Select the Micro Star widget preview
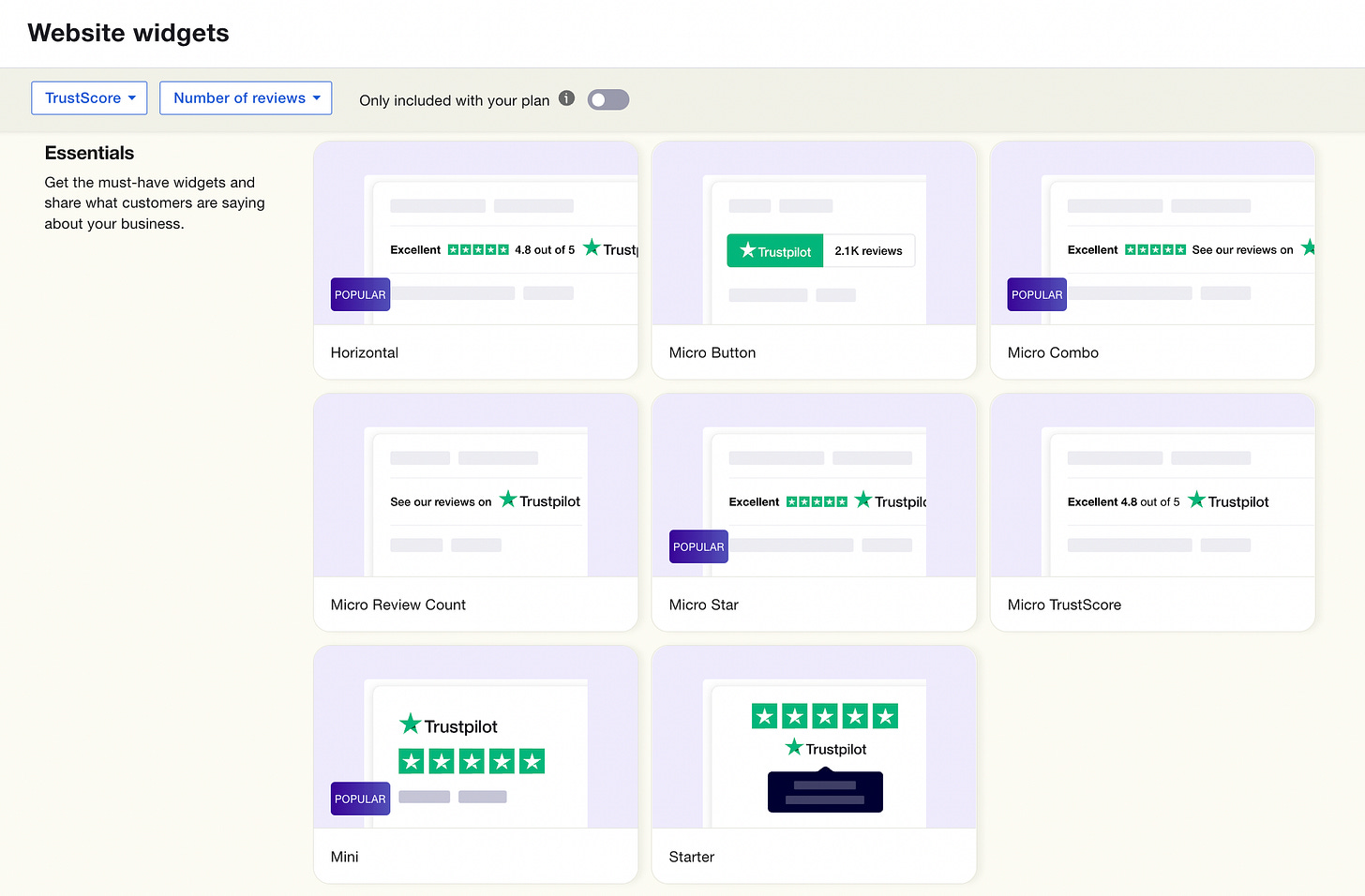Image resolution: width=1365 pixels, height=896 pixels. (x=814, y=485)
